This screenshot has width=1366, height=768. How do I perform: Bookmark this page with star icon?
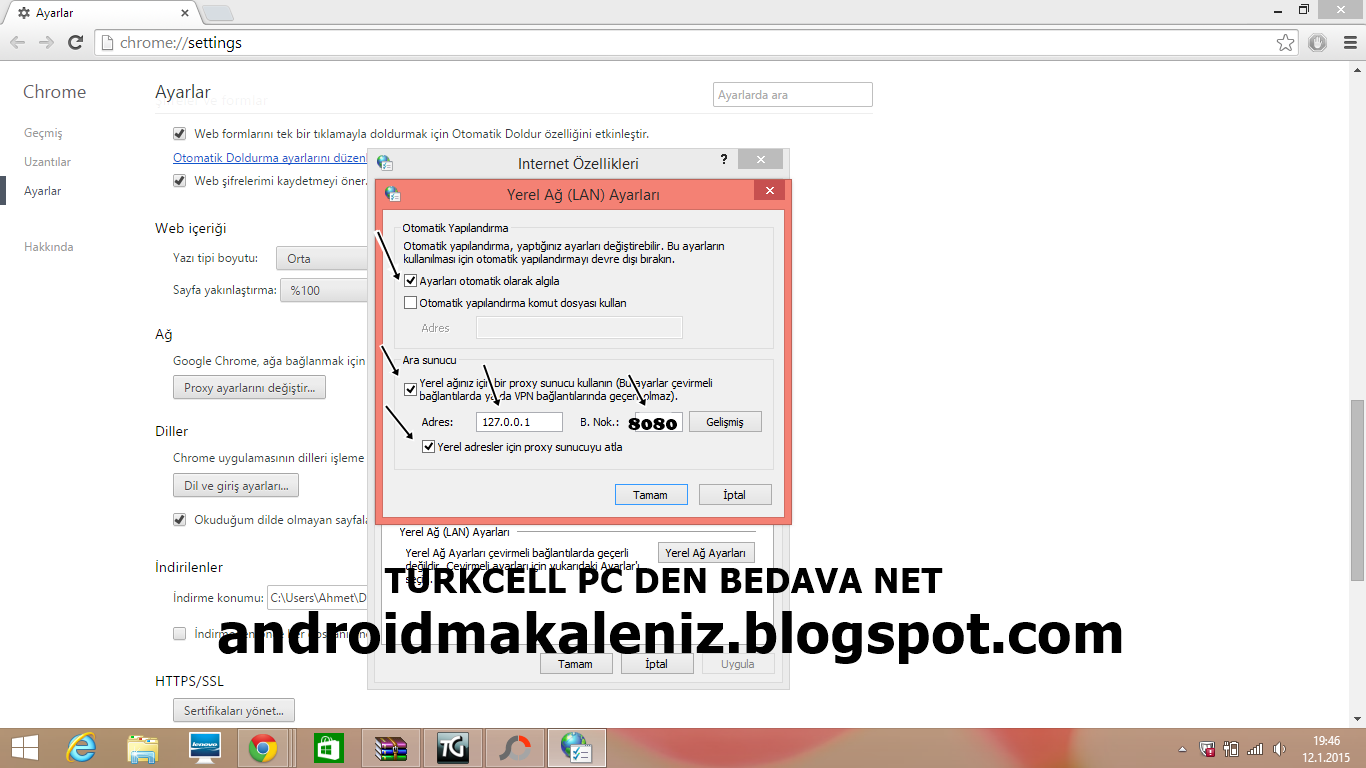click(x=1285, y=43)
